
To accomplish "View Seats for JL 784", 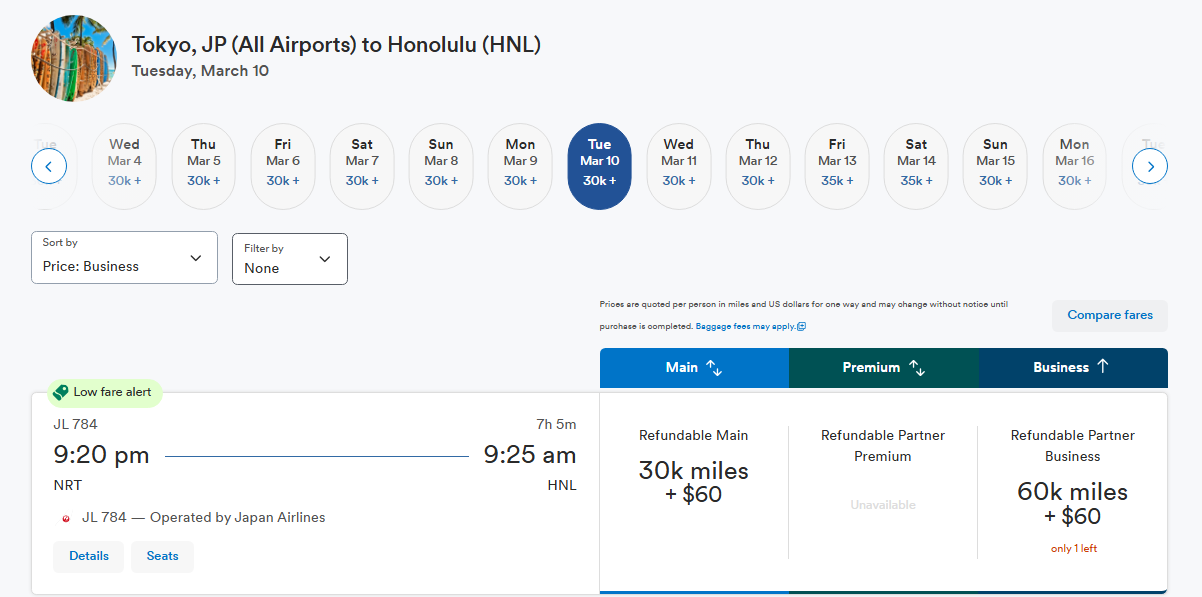I will [x=162, y=556].
